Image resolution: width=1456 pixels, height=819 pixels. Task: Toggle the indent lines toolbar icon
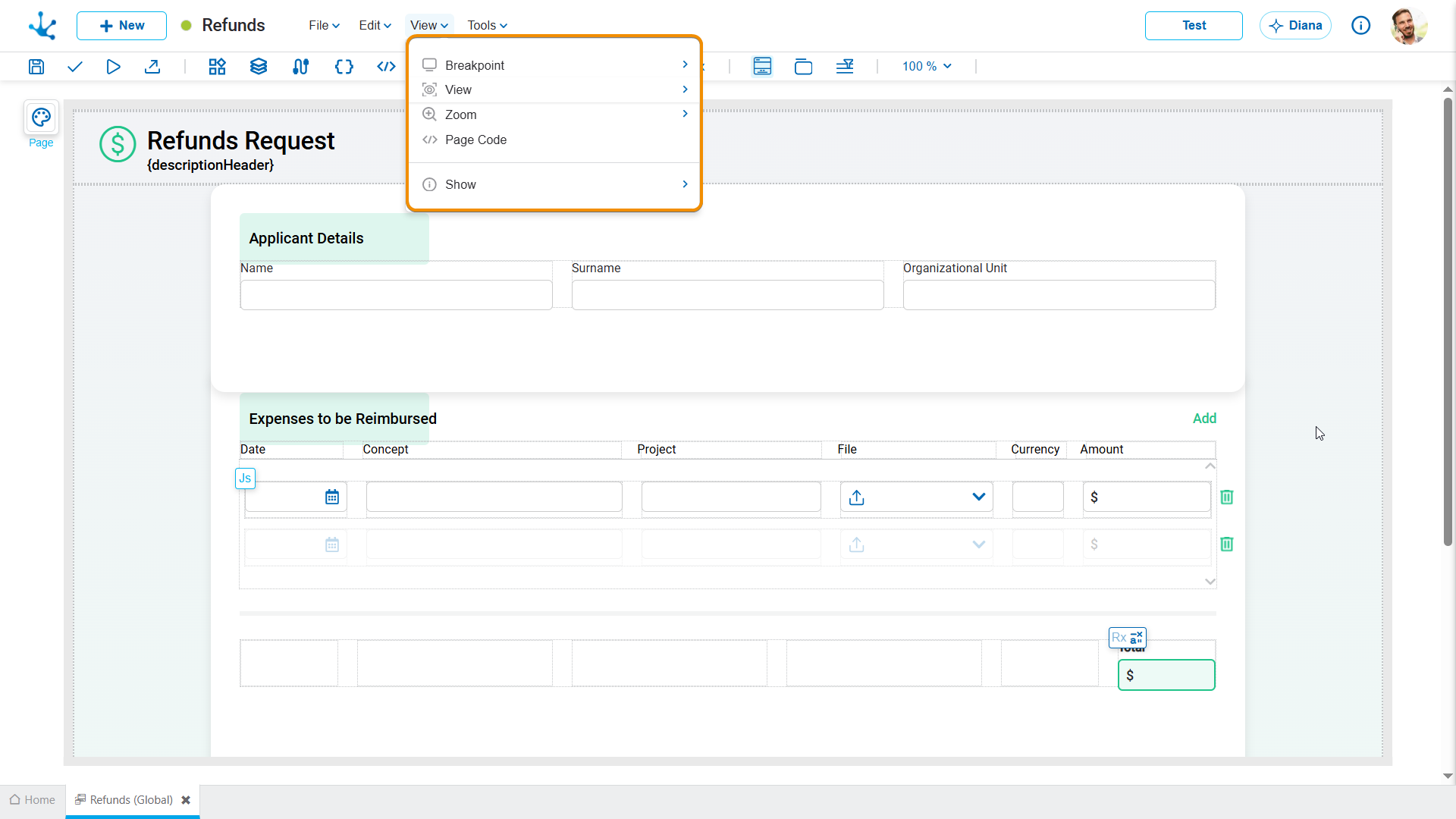(845, 67)
